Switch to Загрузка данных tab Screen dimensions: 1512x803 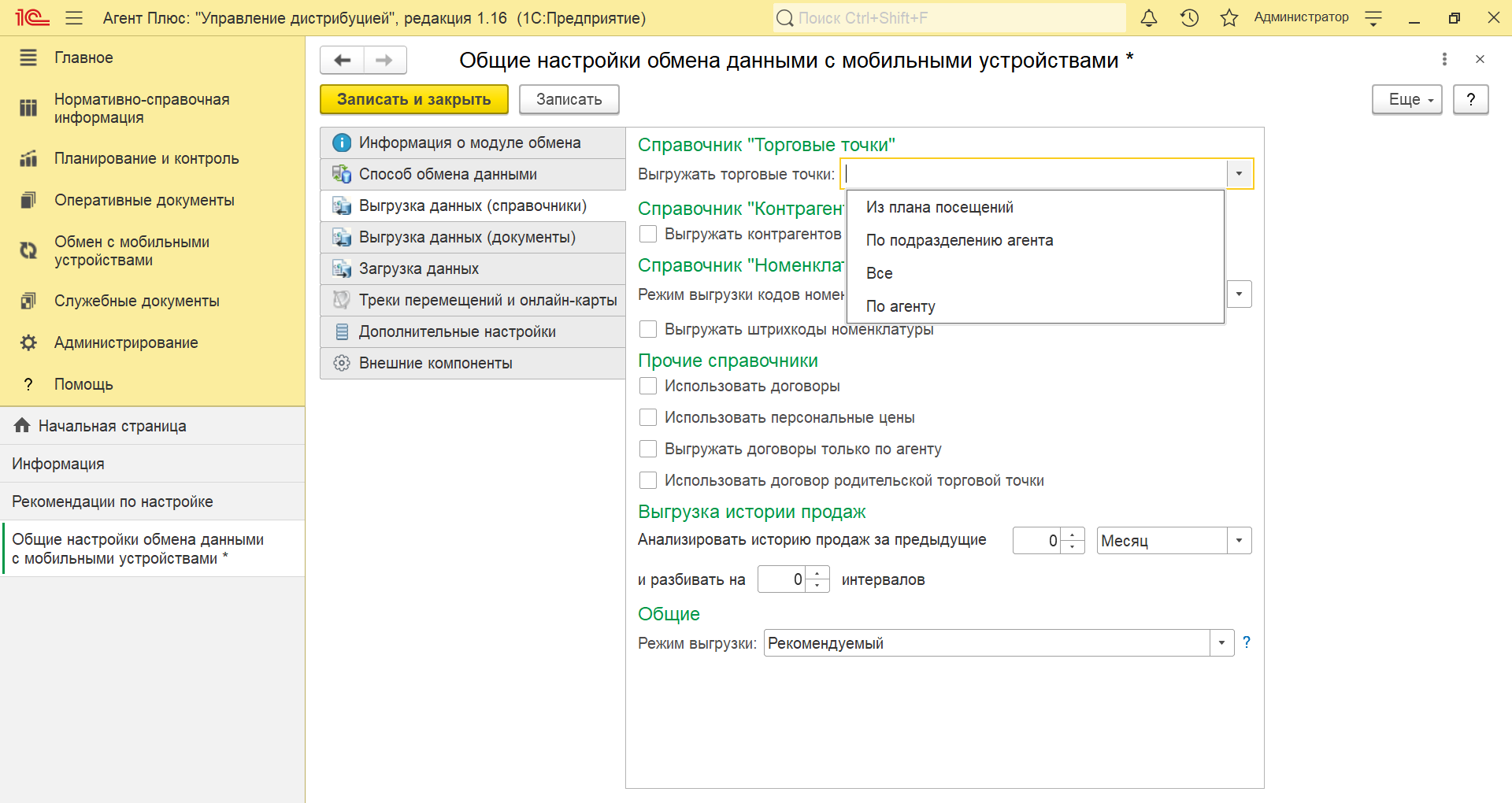(418, 268)
